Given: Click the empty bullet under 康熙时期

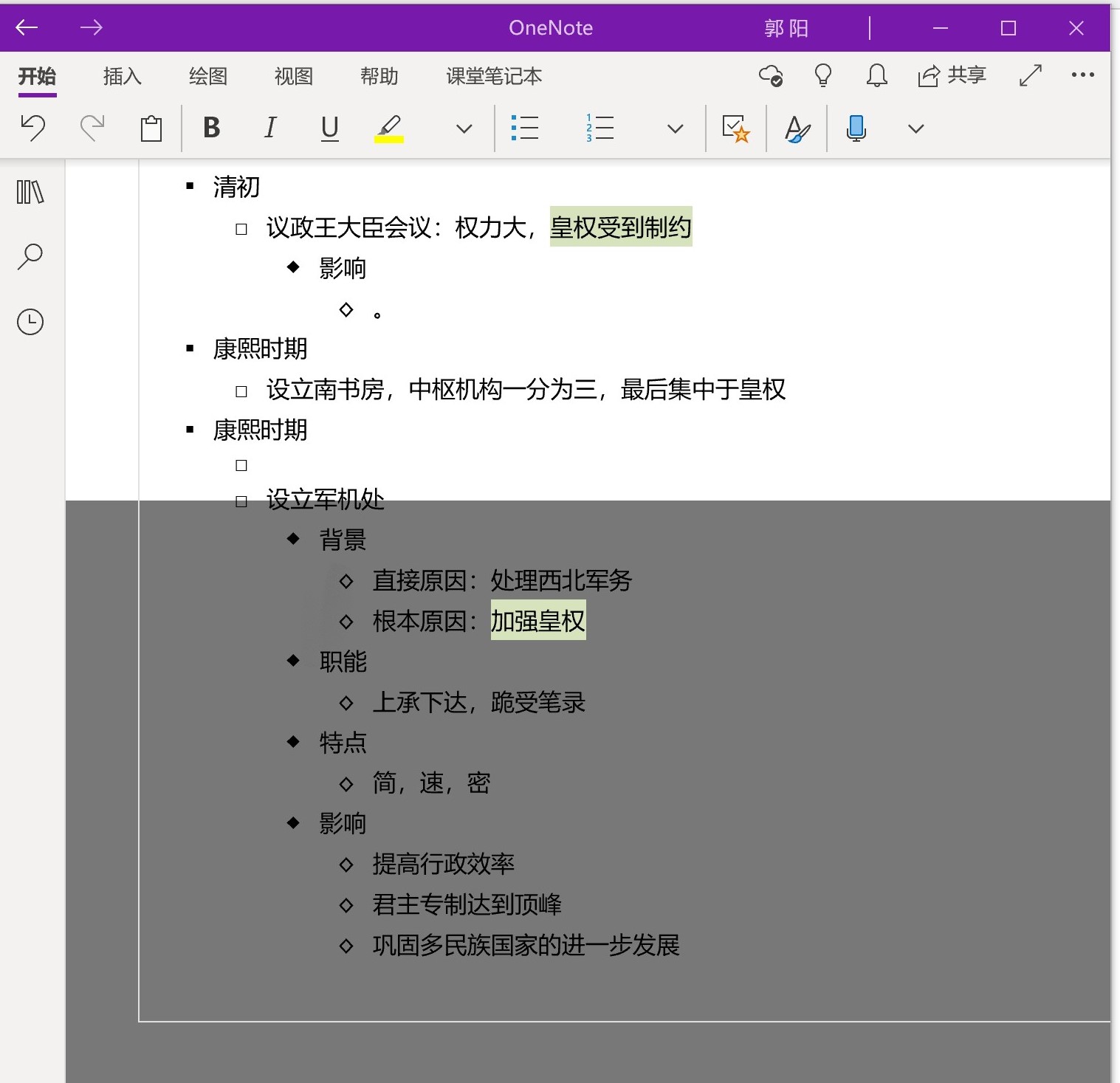Looking at the screenshot, I should click(241, 465).
